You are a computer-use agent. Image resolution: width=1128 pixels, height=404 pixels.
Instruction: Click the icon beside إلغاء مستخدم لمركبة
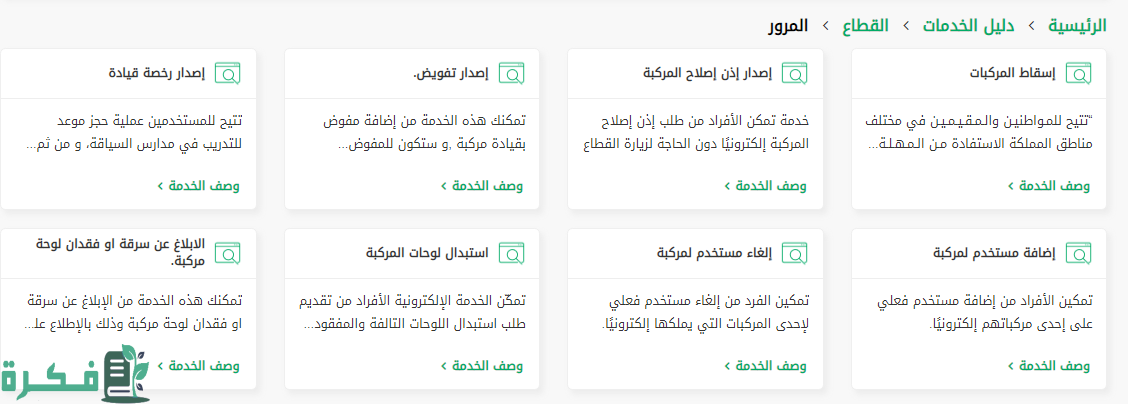pyautogui.click(x=795, y=253)
